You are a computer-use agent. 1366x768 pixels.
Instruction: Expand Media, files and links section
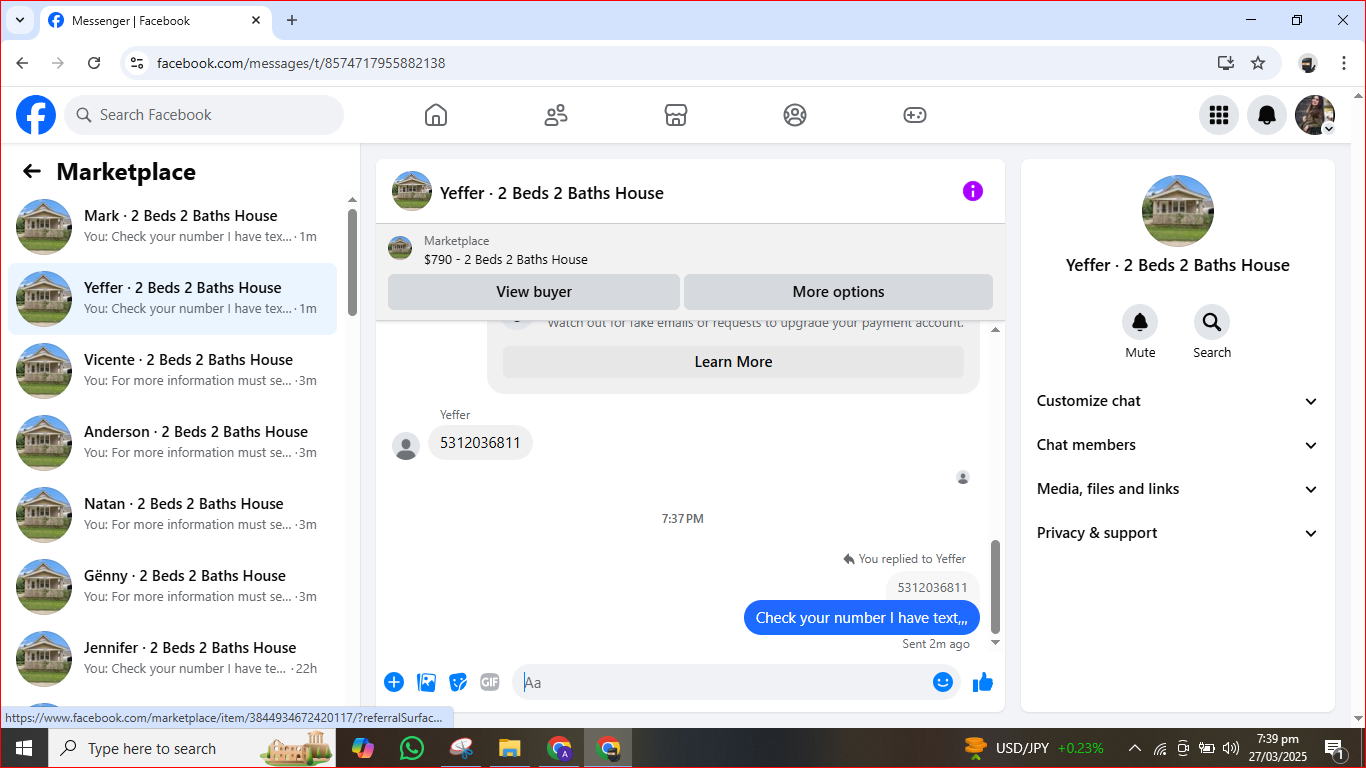click(x=1177, y=489)
